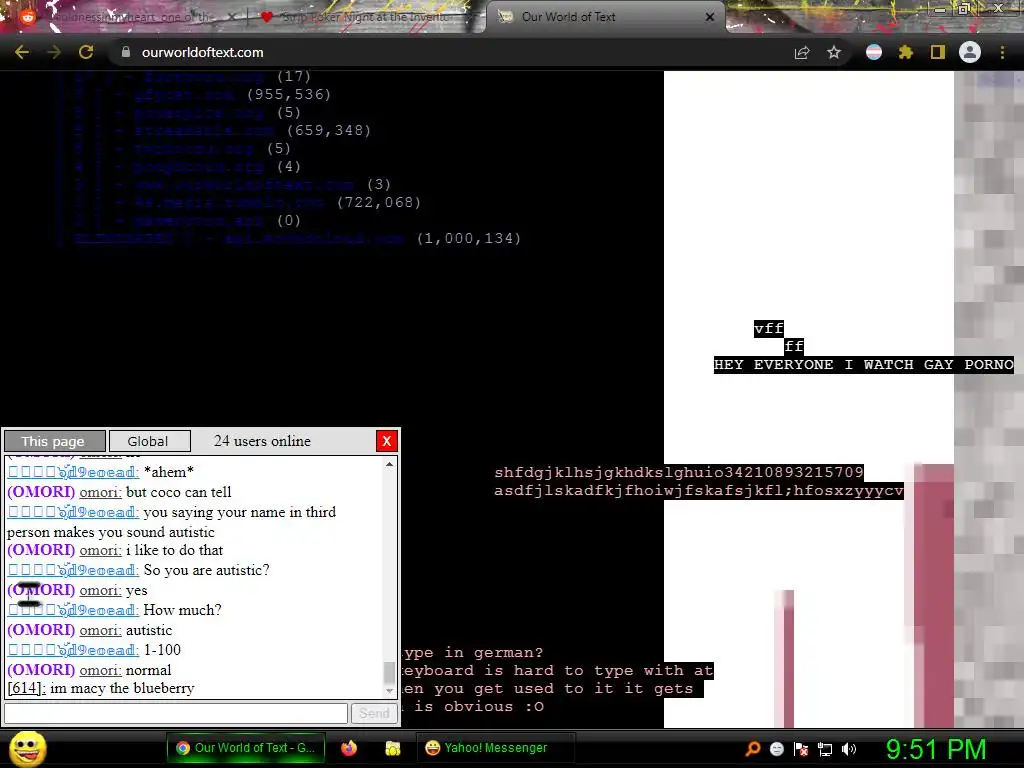Viewport: 1024px width, 768px height.
Task: Close the Our World of Text tab
Action: 710,17
